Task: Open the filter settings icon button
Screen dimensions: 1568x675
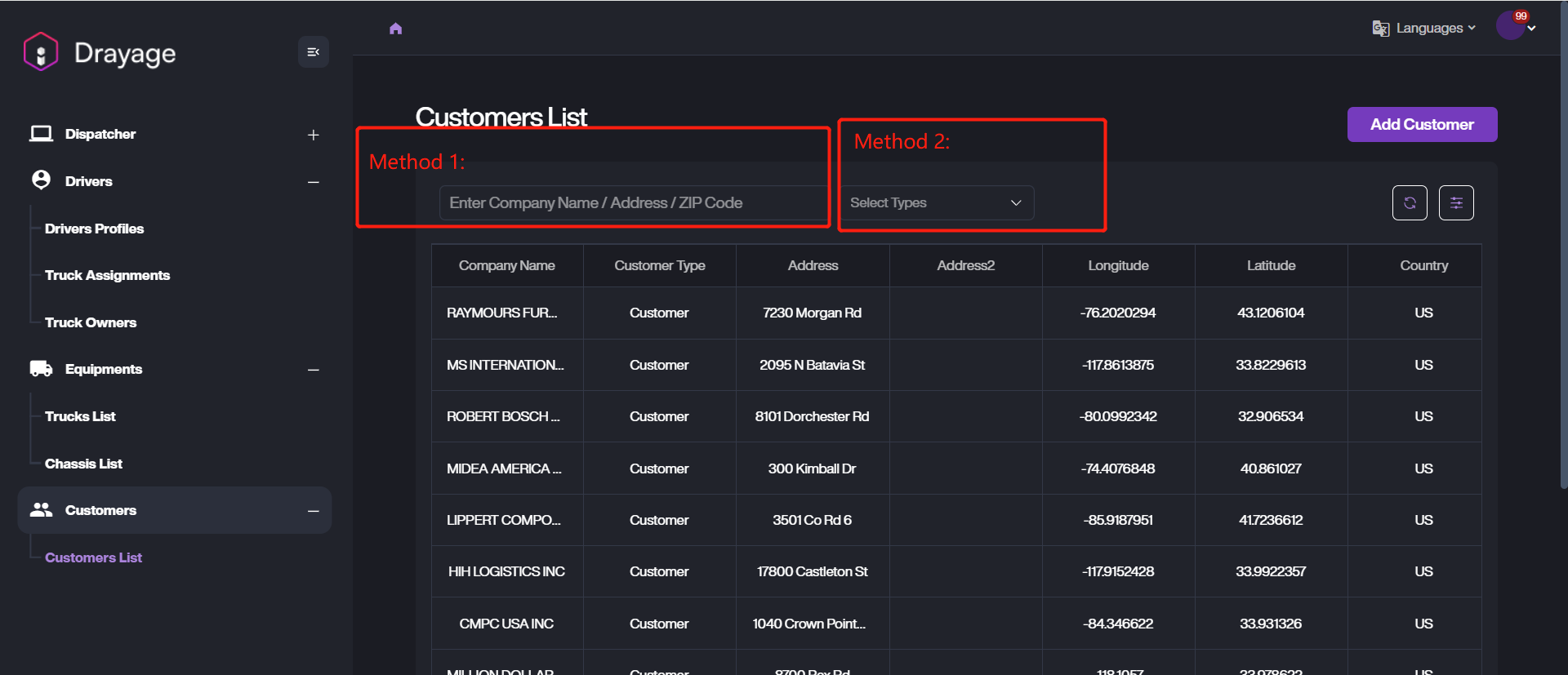Action: click(x=1456, y=203)
